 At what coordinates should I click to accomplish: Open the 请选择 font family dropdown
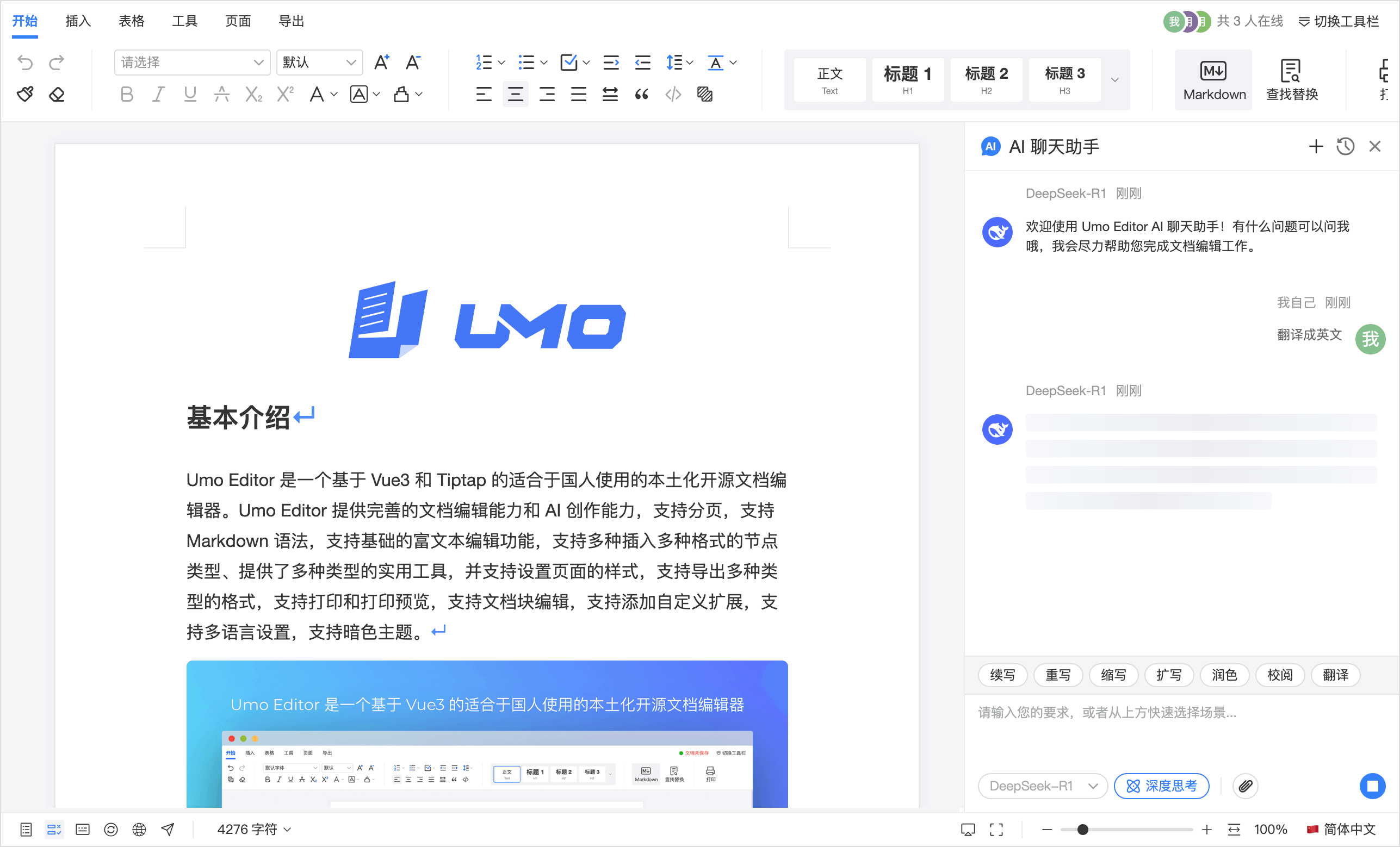(192, 63)
